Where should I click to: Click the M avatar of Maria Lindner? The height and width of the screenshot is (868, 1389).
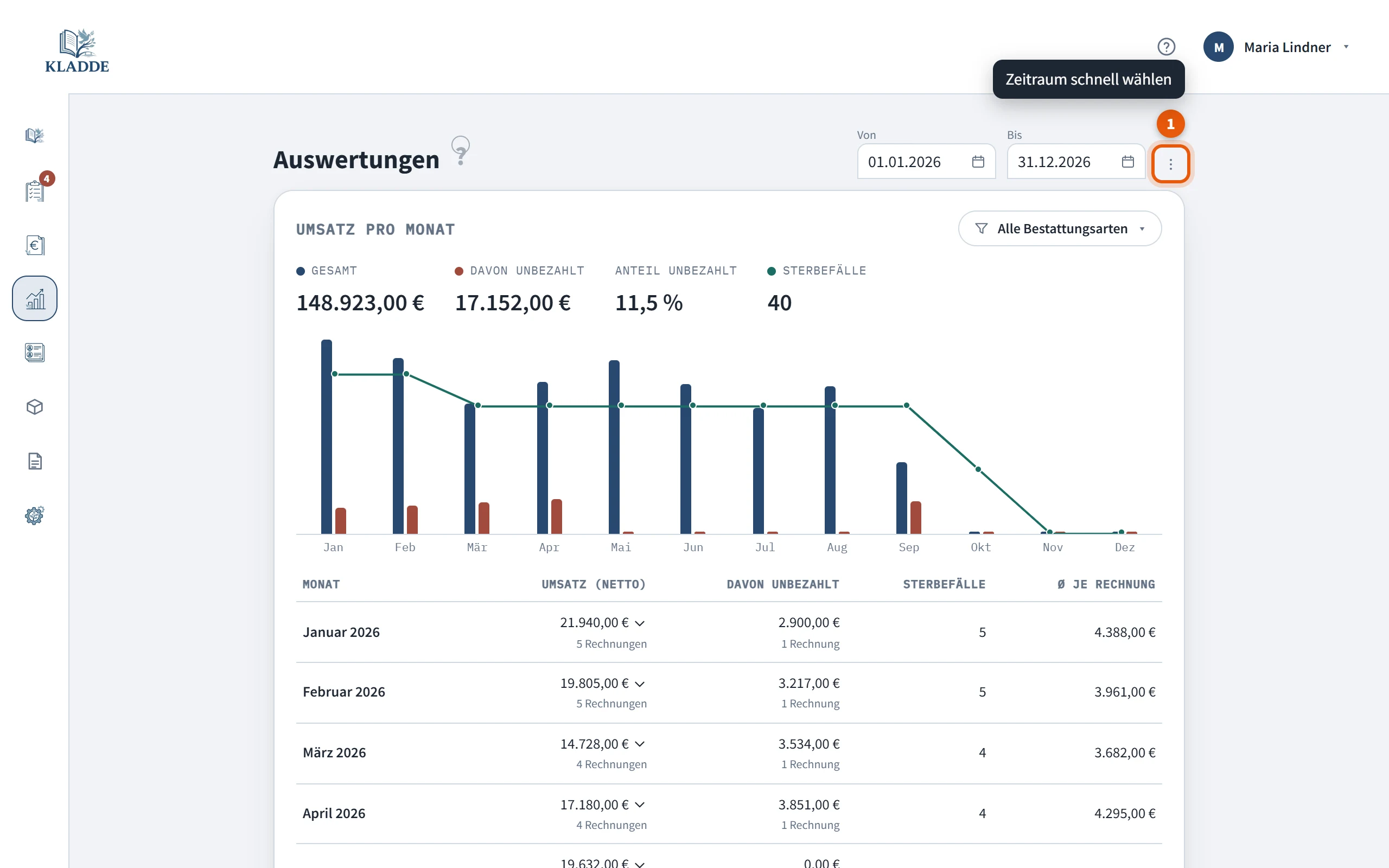[x=1218, y=47]
